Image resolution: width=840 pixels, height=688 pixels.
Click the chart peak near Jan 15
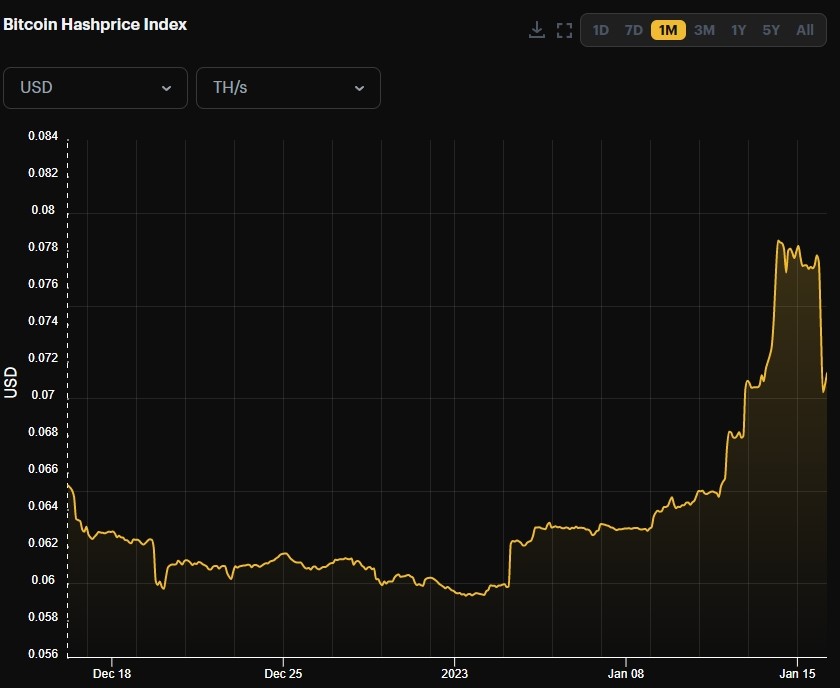(778, 241)
